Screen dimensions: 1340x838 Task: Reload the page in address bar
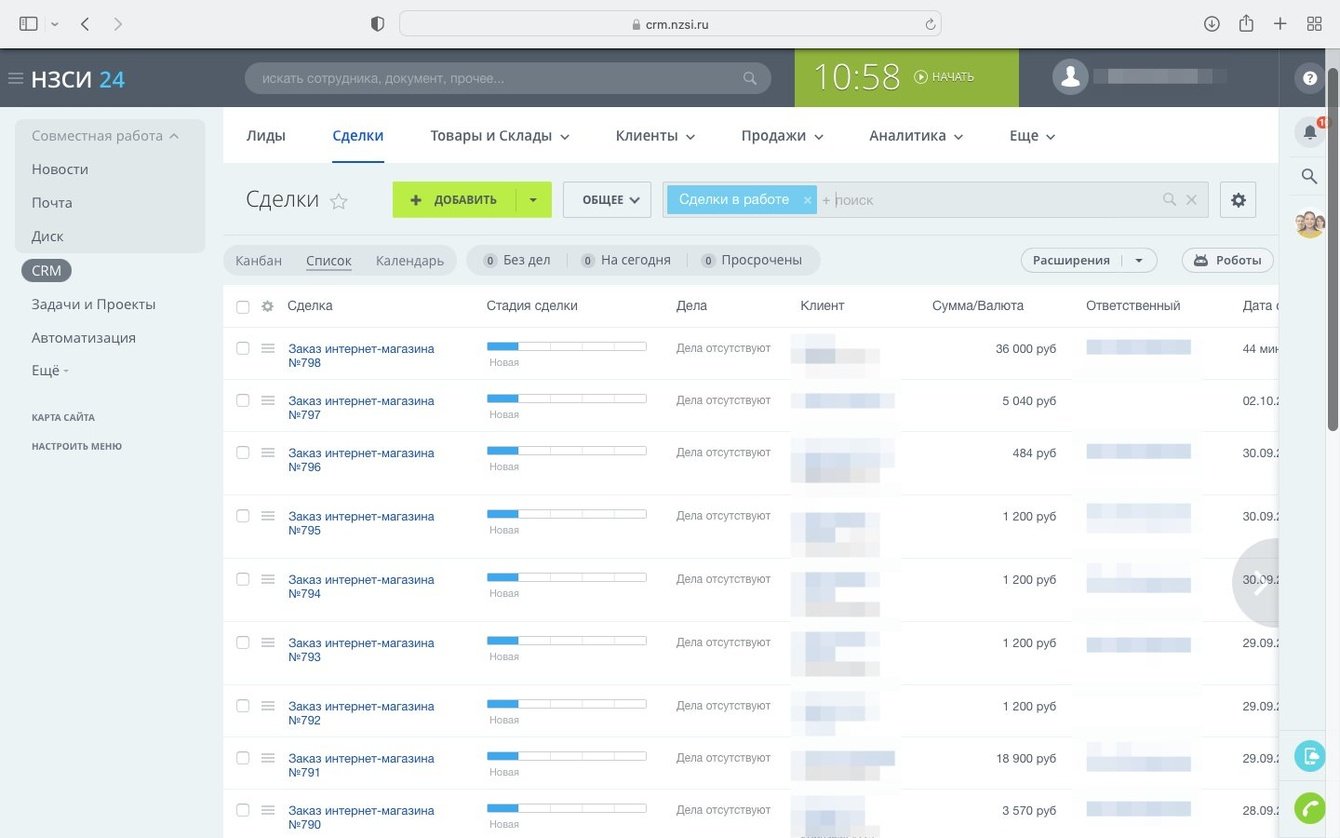tap(930, 24)
